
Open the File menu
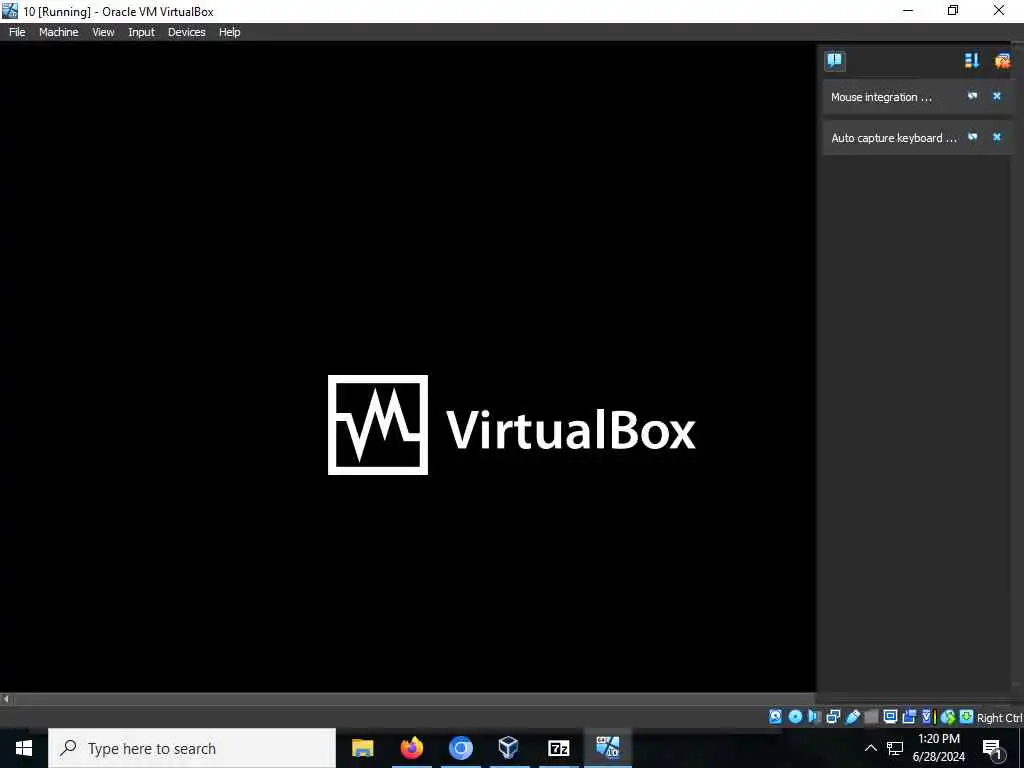[17, 32]
